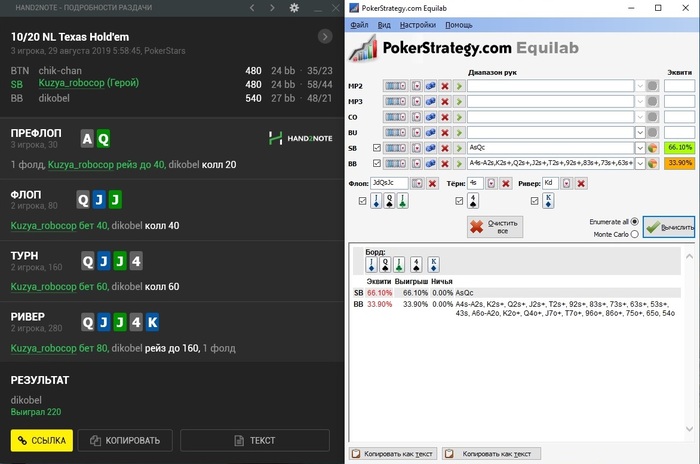This screenshot has width=700, height=464.
Task: Expand SB range dropdown
Action: coord(640,148)
